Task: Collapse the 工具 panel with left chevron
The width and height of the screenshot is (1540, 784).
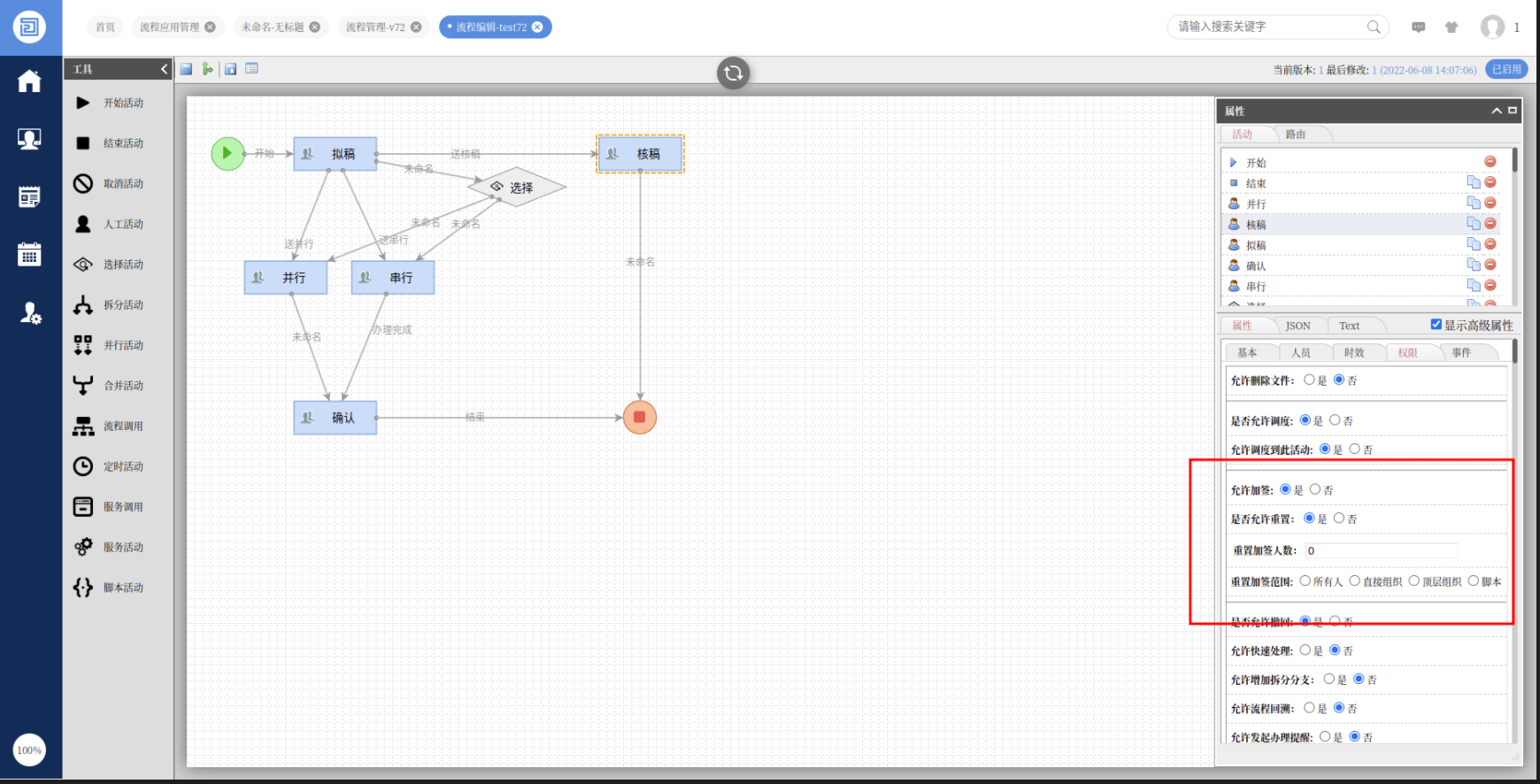Action: pos(164,69)
